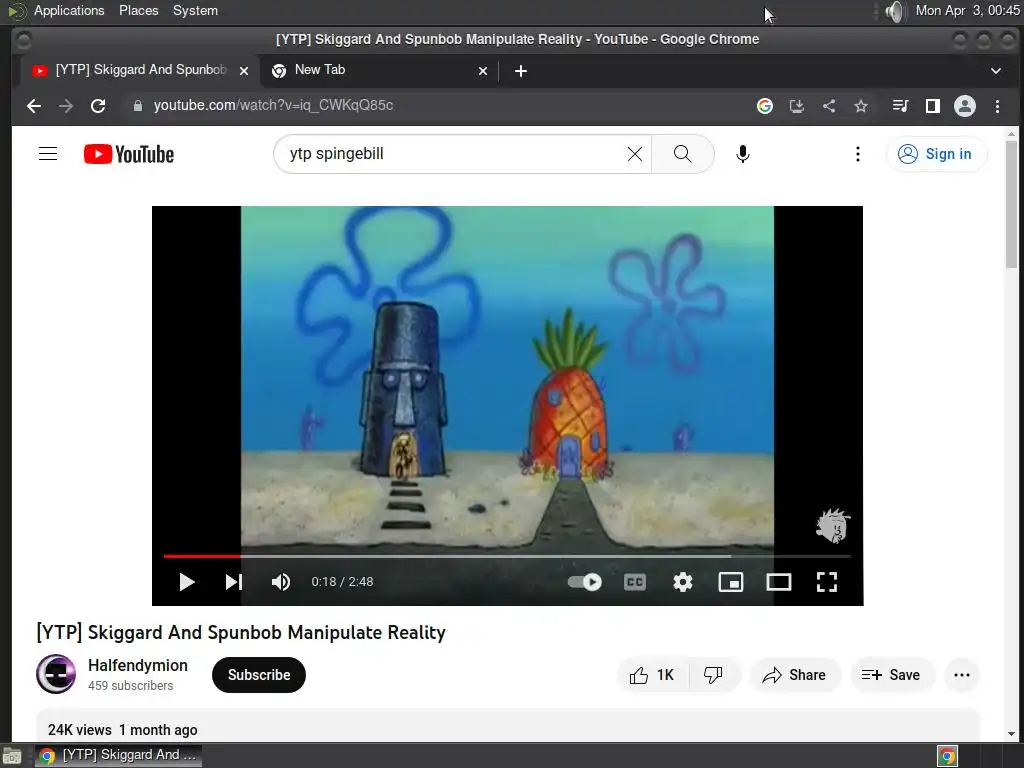
Task: Clear the search query with X
Action: (635, 154)
